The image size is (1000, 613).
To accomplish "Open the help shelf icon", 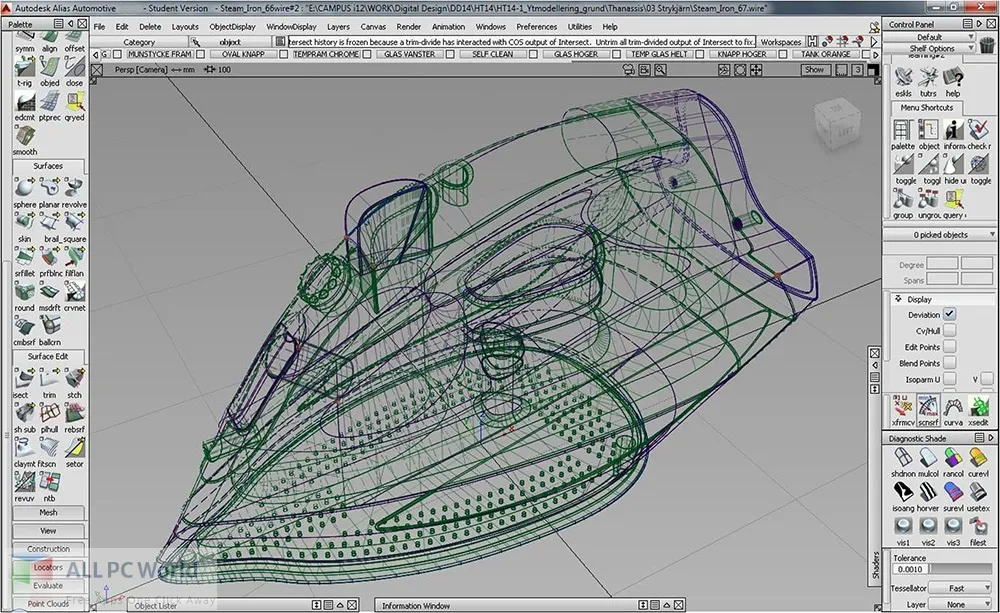I will point(952,79).
